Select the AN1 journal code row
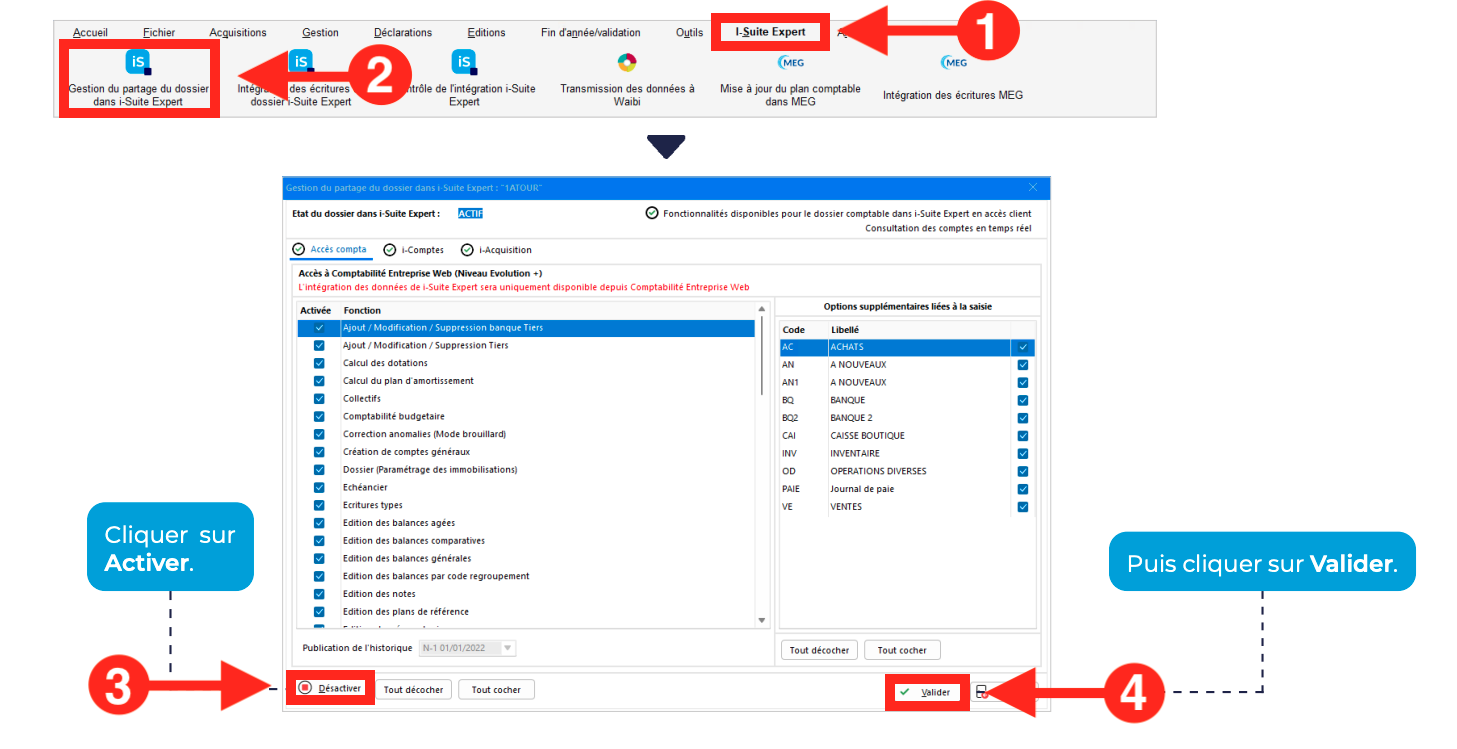Screen dimensions: 1457x749 (907, 383)
